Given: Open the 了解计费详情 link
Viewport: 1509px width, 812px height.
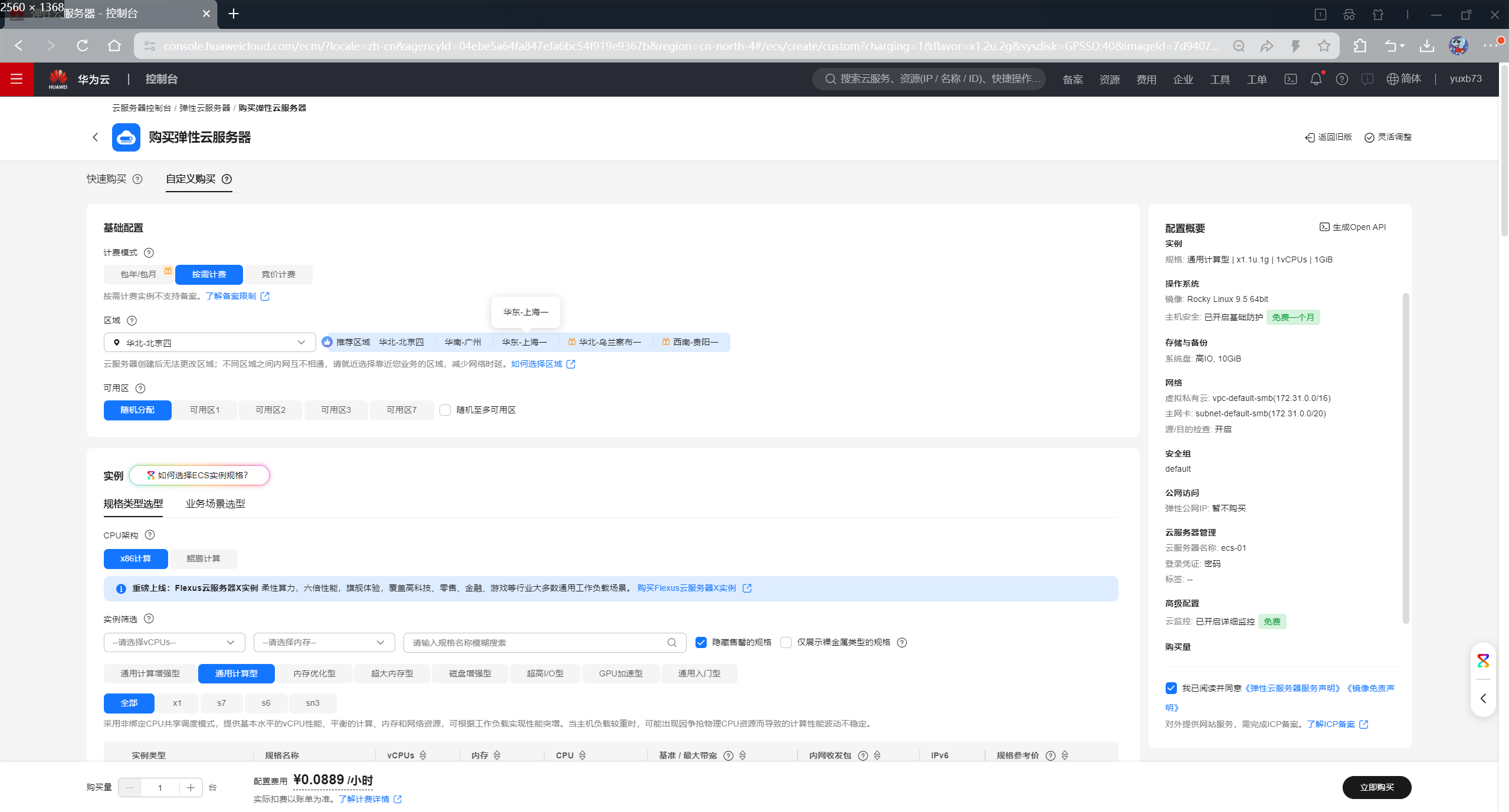Looking at the screenshot, I should pyautogui.click(x=364, y=800).
